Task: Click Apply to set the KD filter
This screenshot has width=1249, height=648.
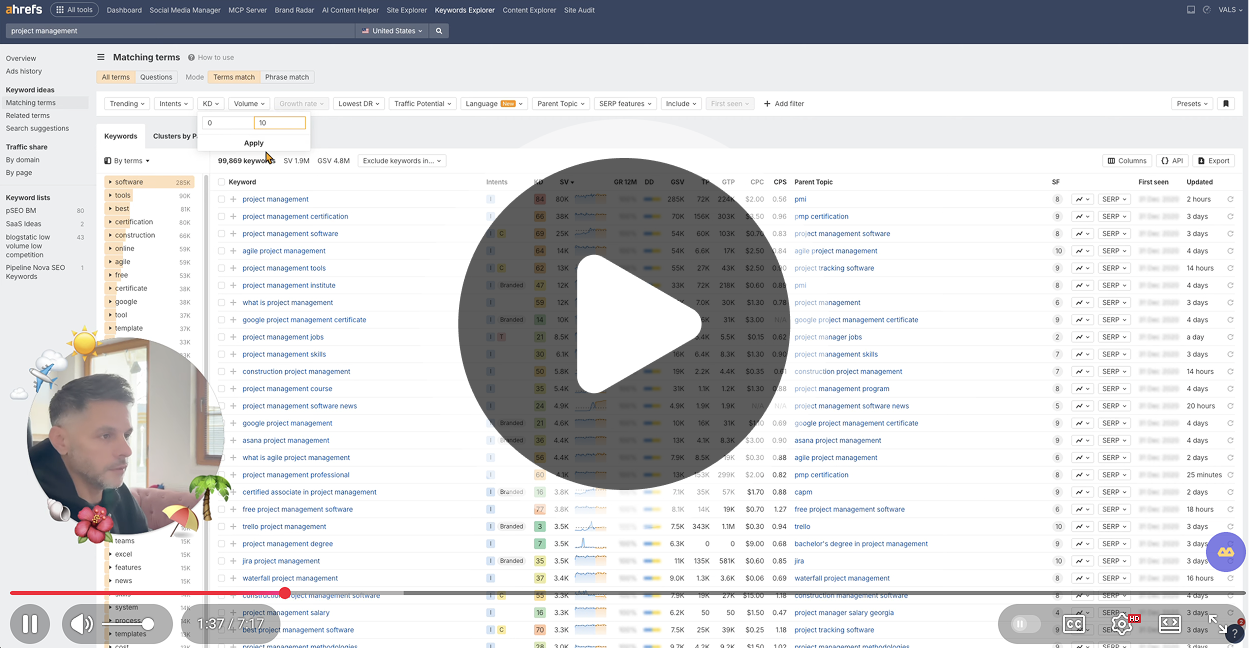Action: [x=253, y=143]
